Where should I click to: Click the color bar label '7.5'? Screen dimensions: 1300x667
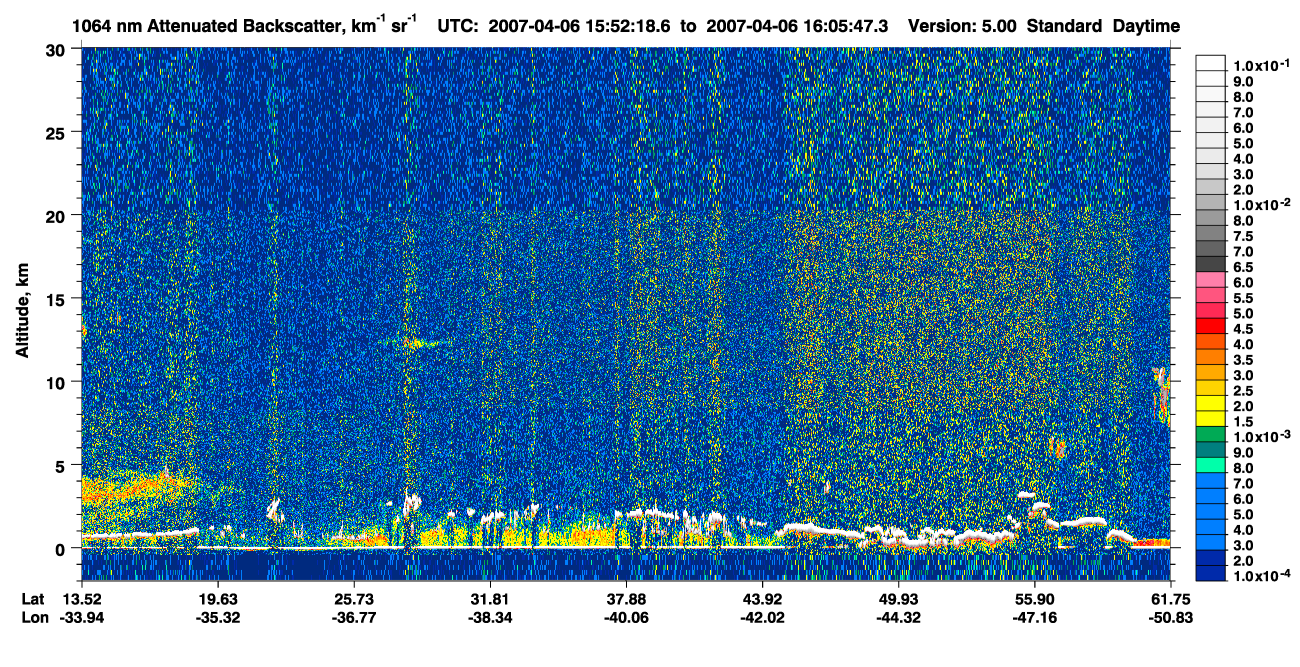pyautogui.click(x=1243, y=236)
